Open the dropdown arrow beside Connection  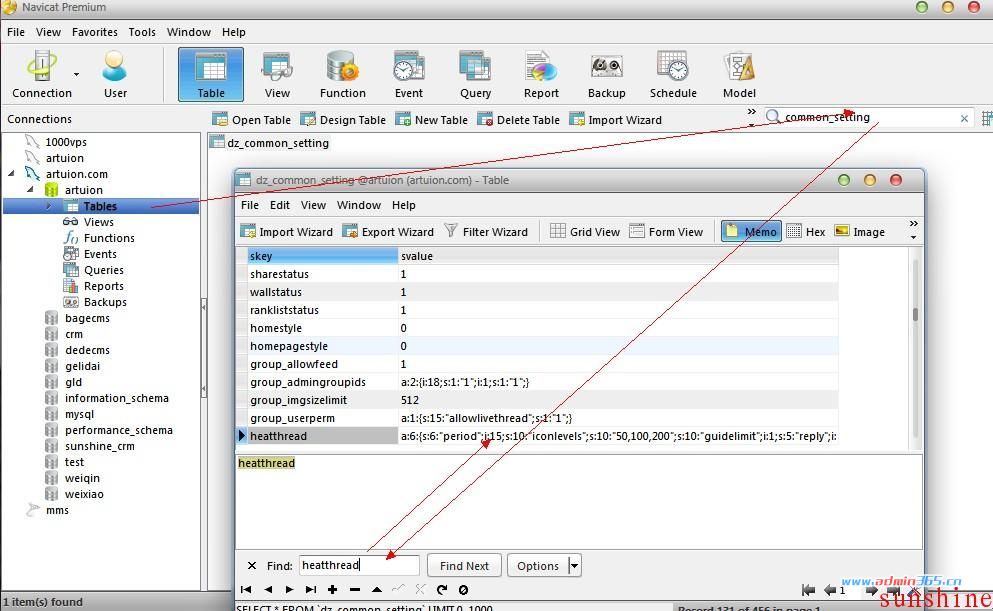[77, 75]
